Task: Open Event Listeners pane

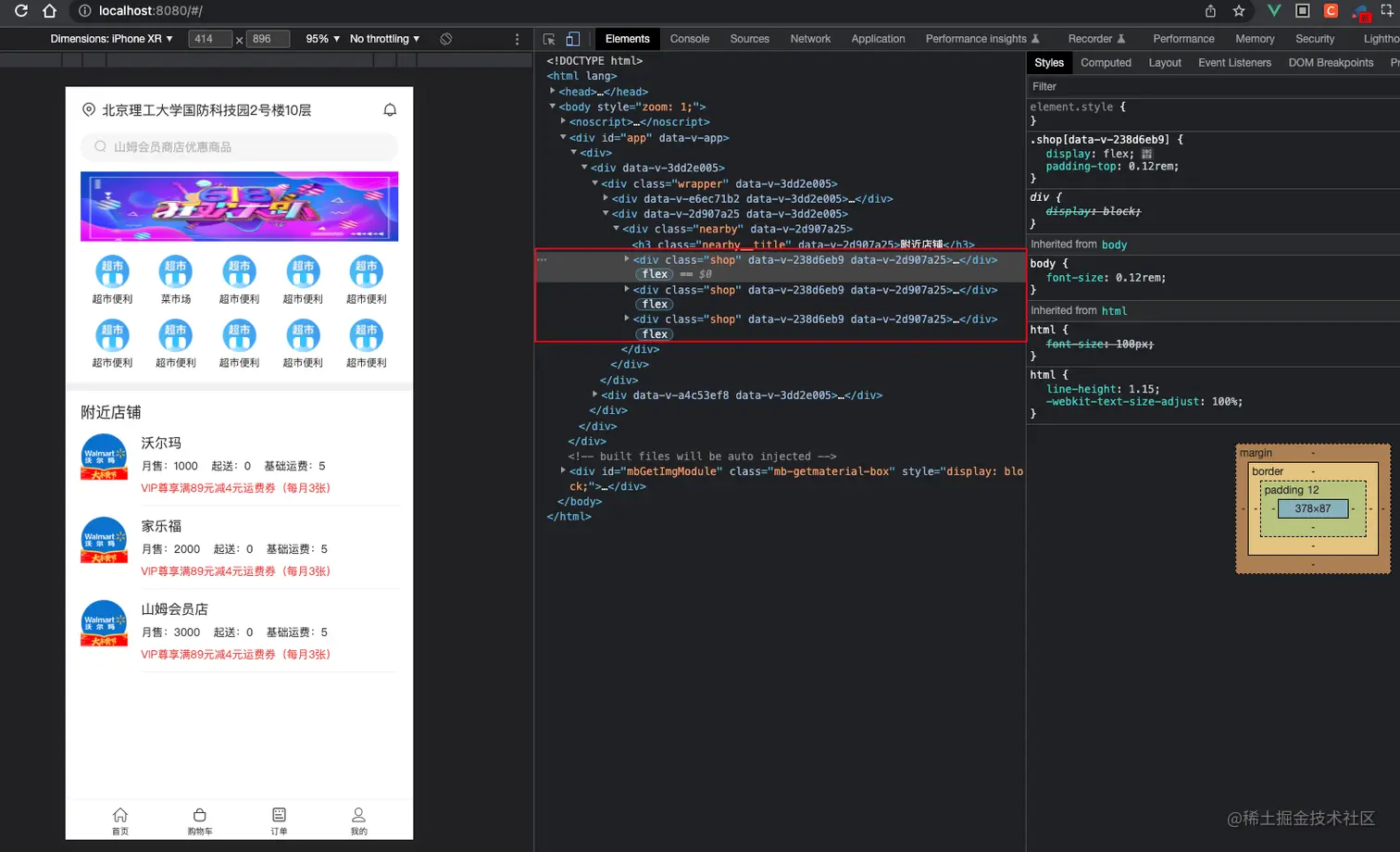Action: tap(1234, 63)
